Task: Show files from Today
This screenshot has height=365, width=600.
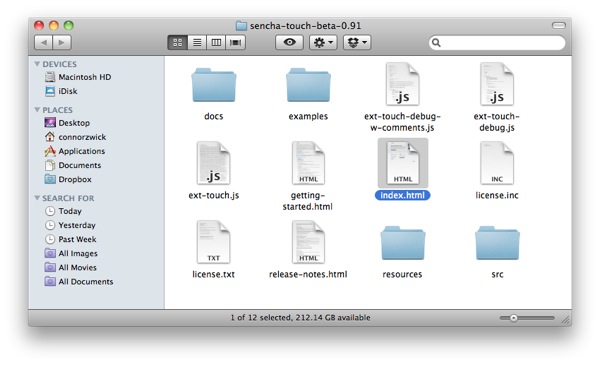Action: (64, 211)
